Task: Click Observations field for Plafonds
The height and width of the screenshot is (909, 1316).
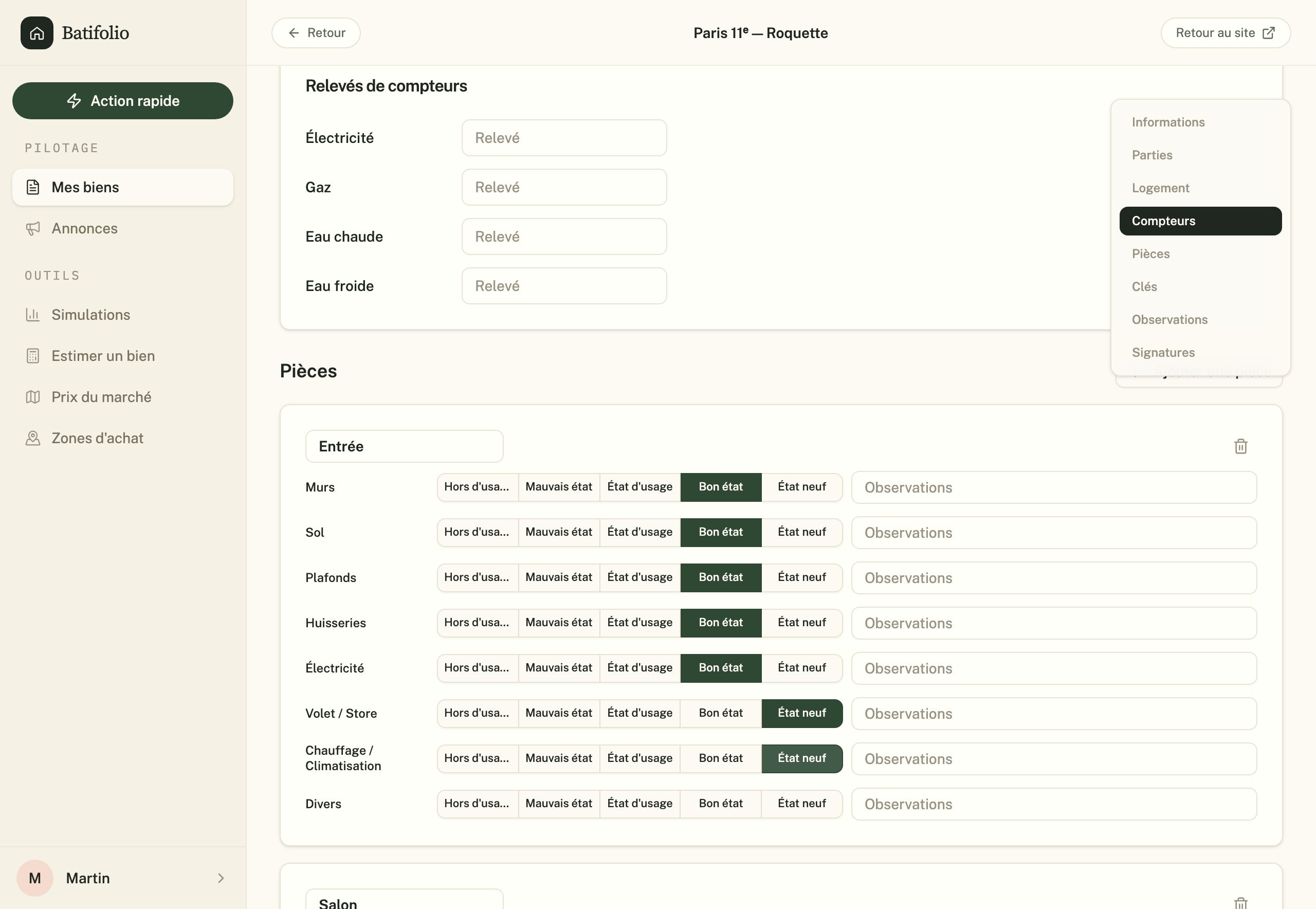Action: [1054, 578]
